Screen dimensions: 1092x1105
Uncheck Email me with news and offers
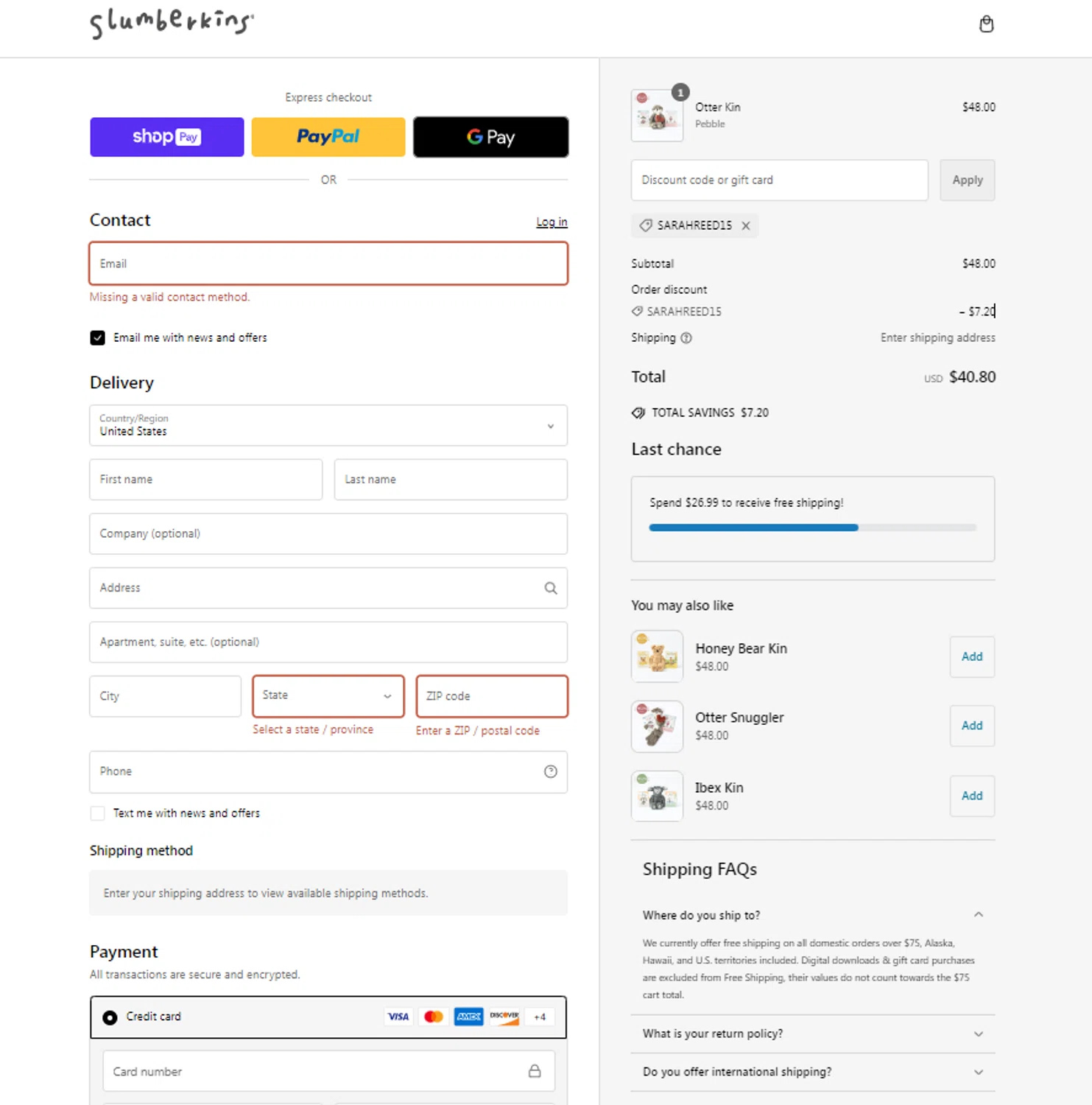point(98,338)
